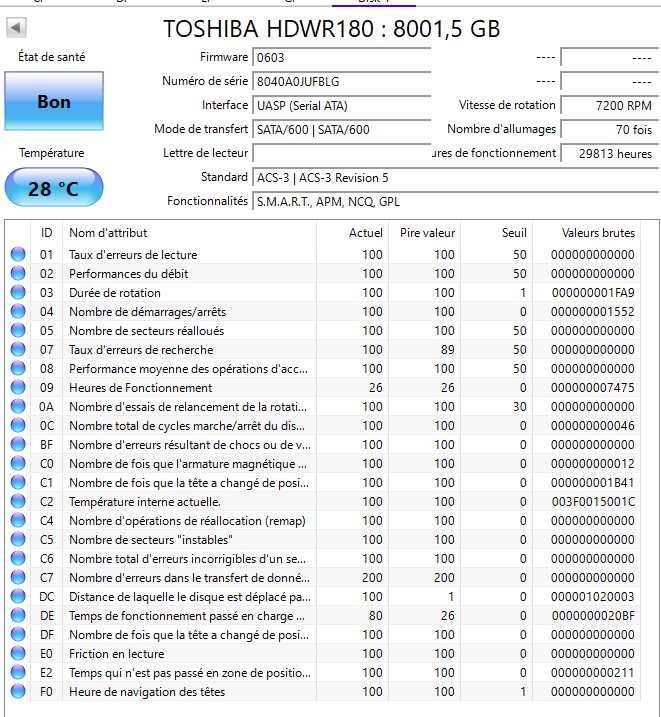This screenshot has height=717, width=661.
Task: Select status icon of attribute DE
Action: [x=18, y=615]
